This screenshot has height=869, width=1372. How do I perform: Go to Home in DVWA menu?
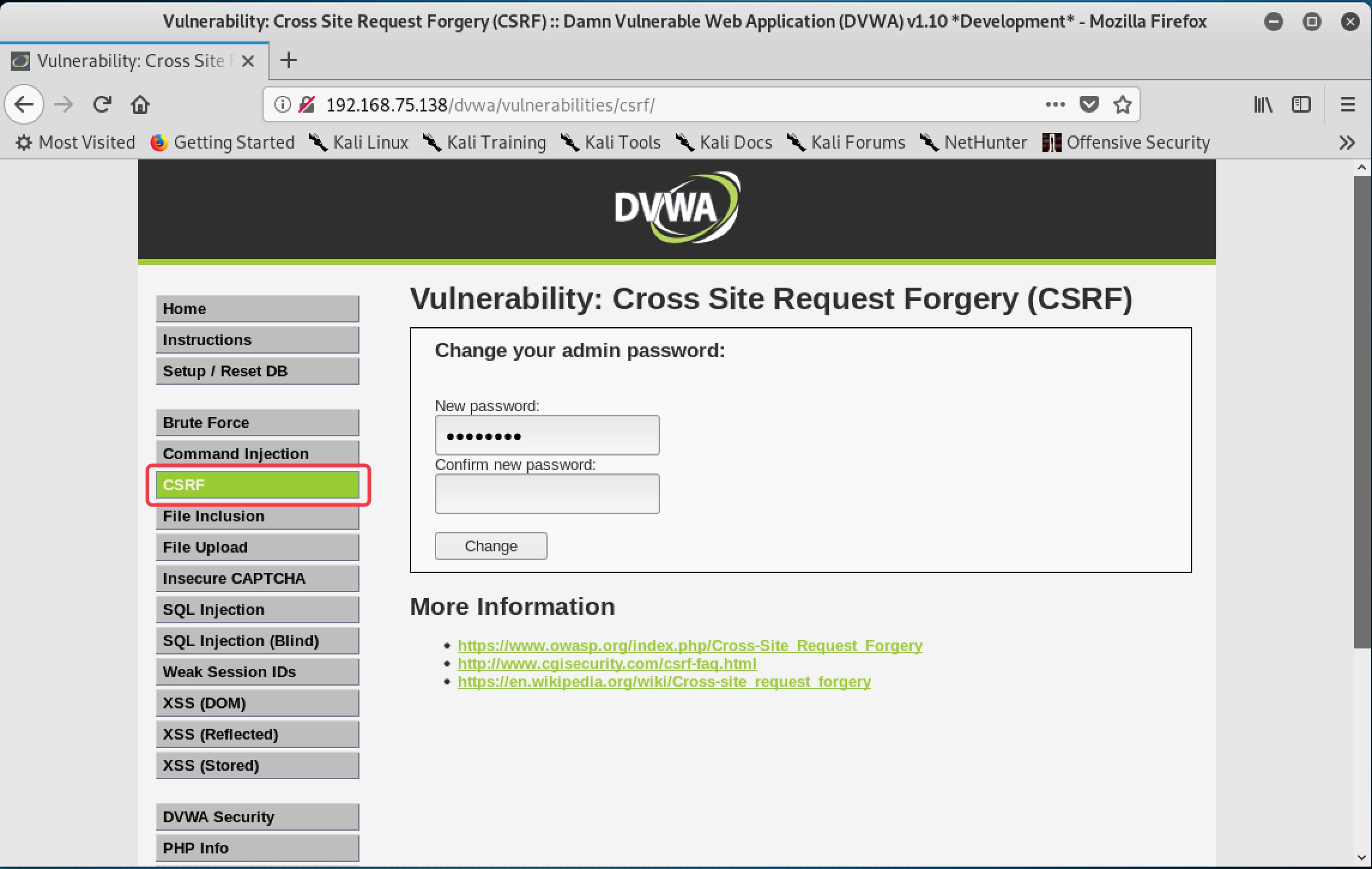pos(258,309)
